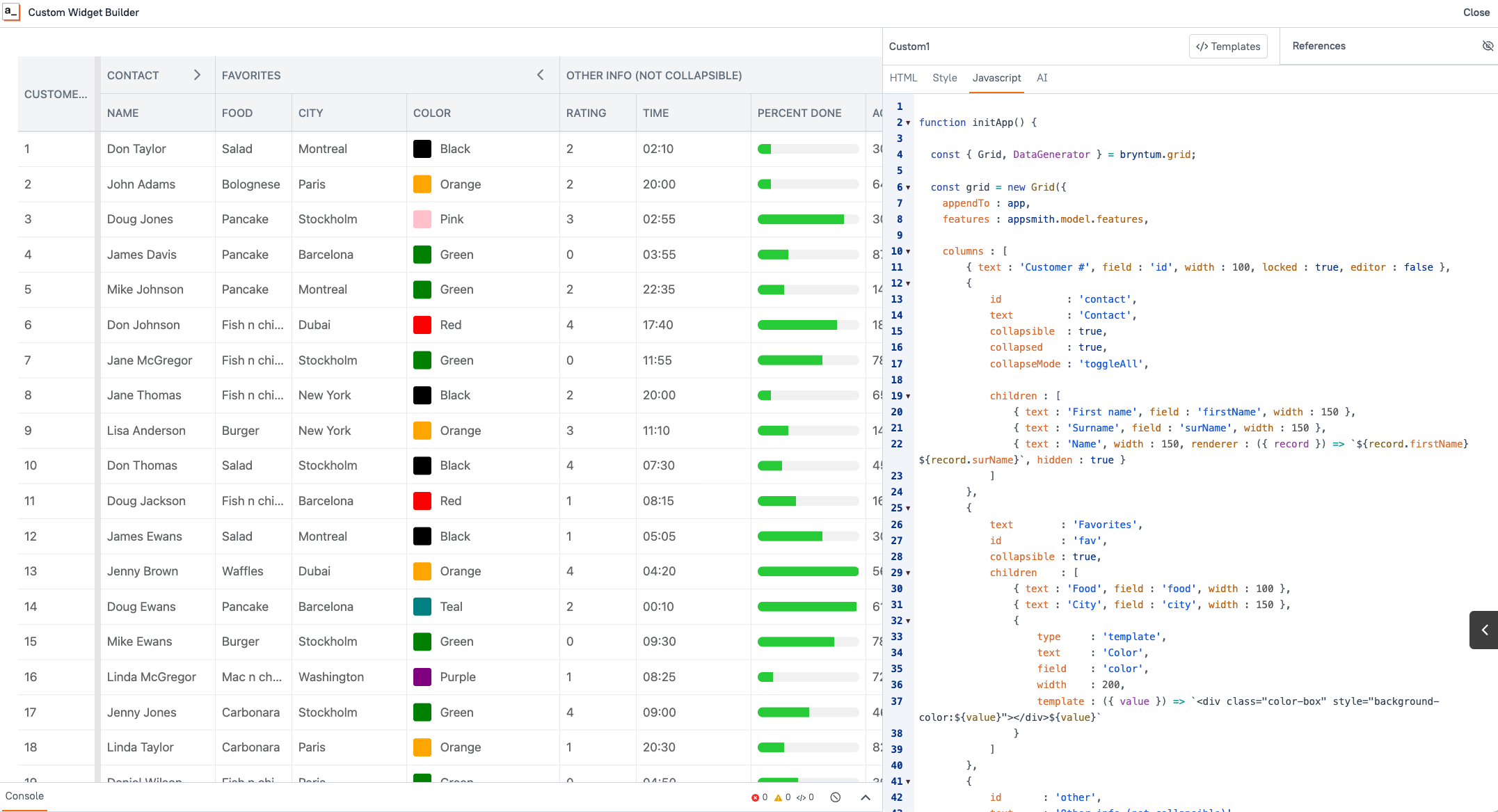1498x812 pixels.
Task: Click the warning count icon in the console bar
Action: click(780, 797)
